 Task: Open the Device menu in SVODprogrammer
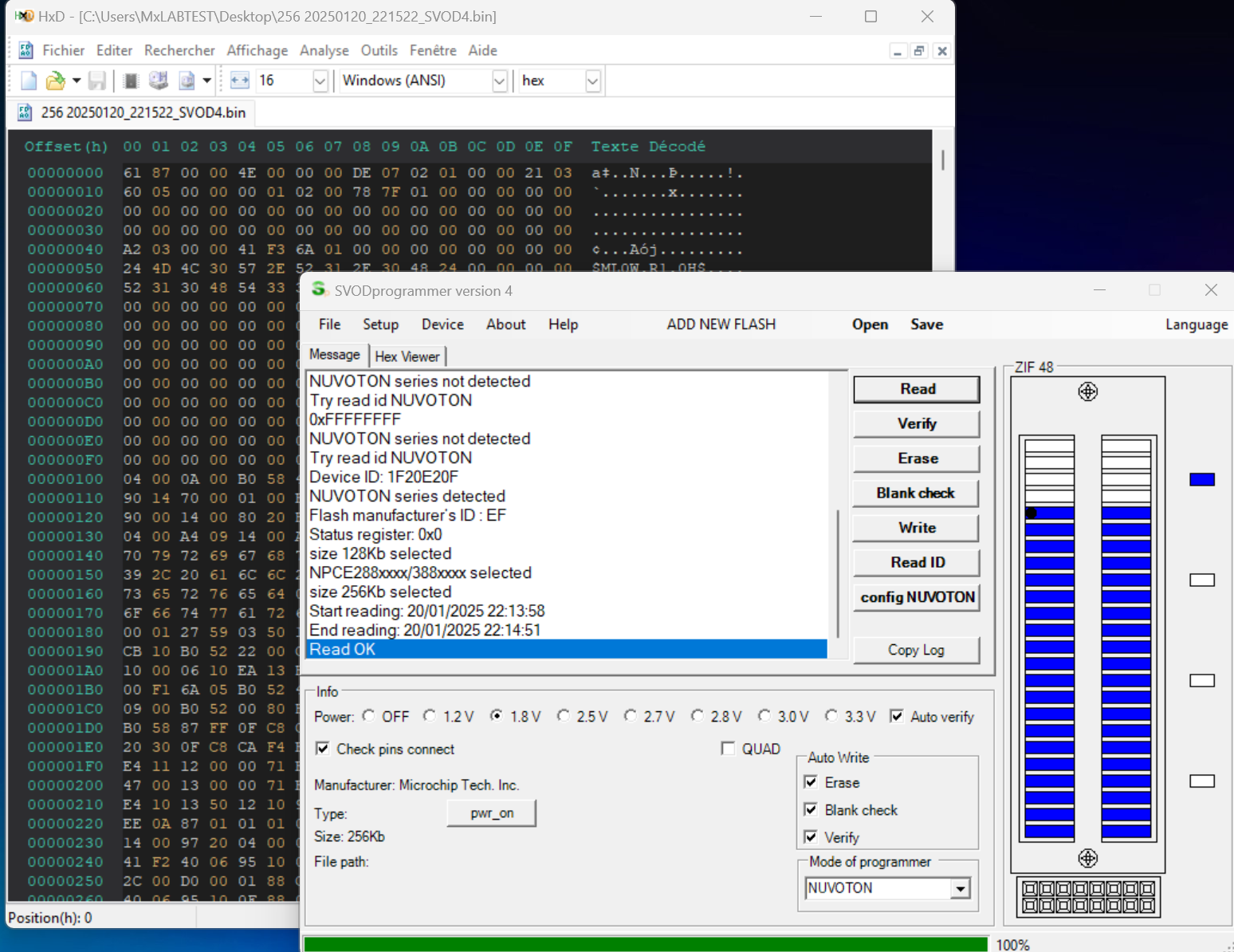coord(442,325)
